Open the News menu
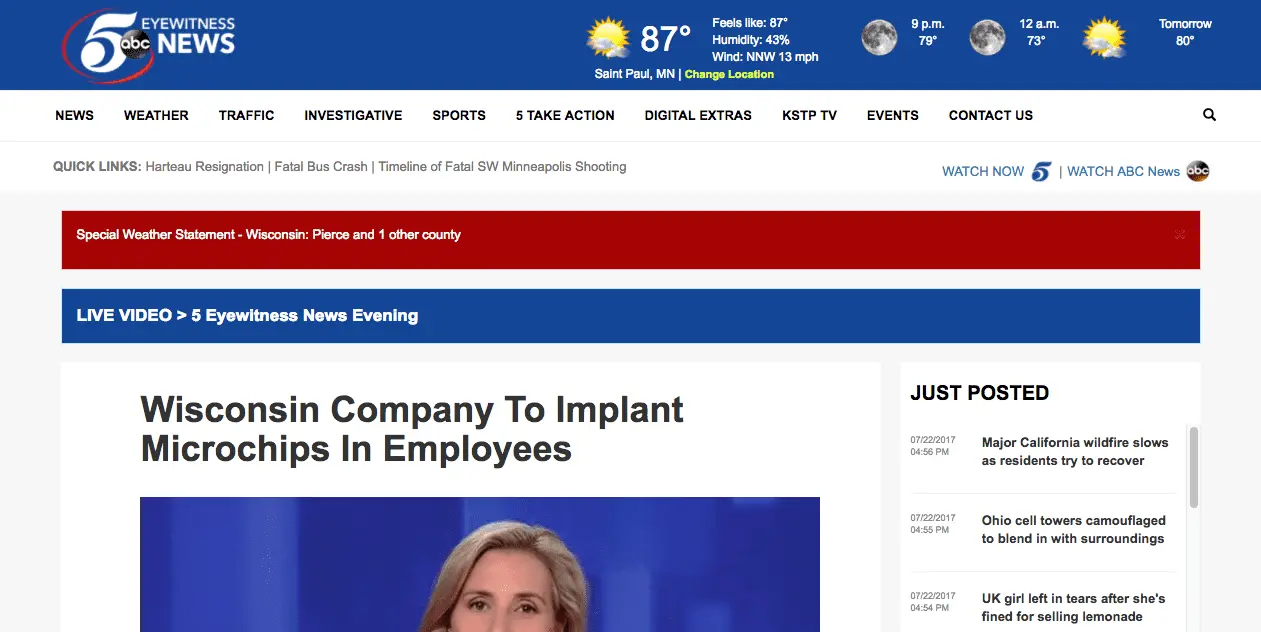The image size is (1261, 632). (74, 115)
